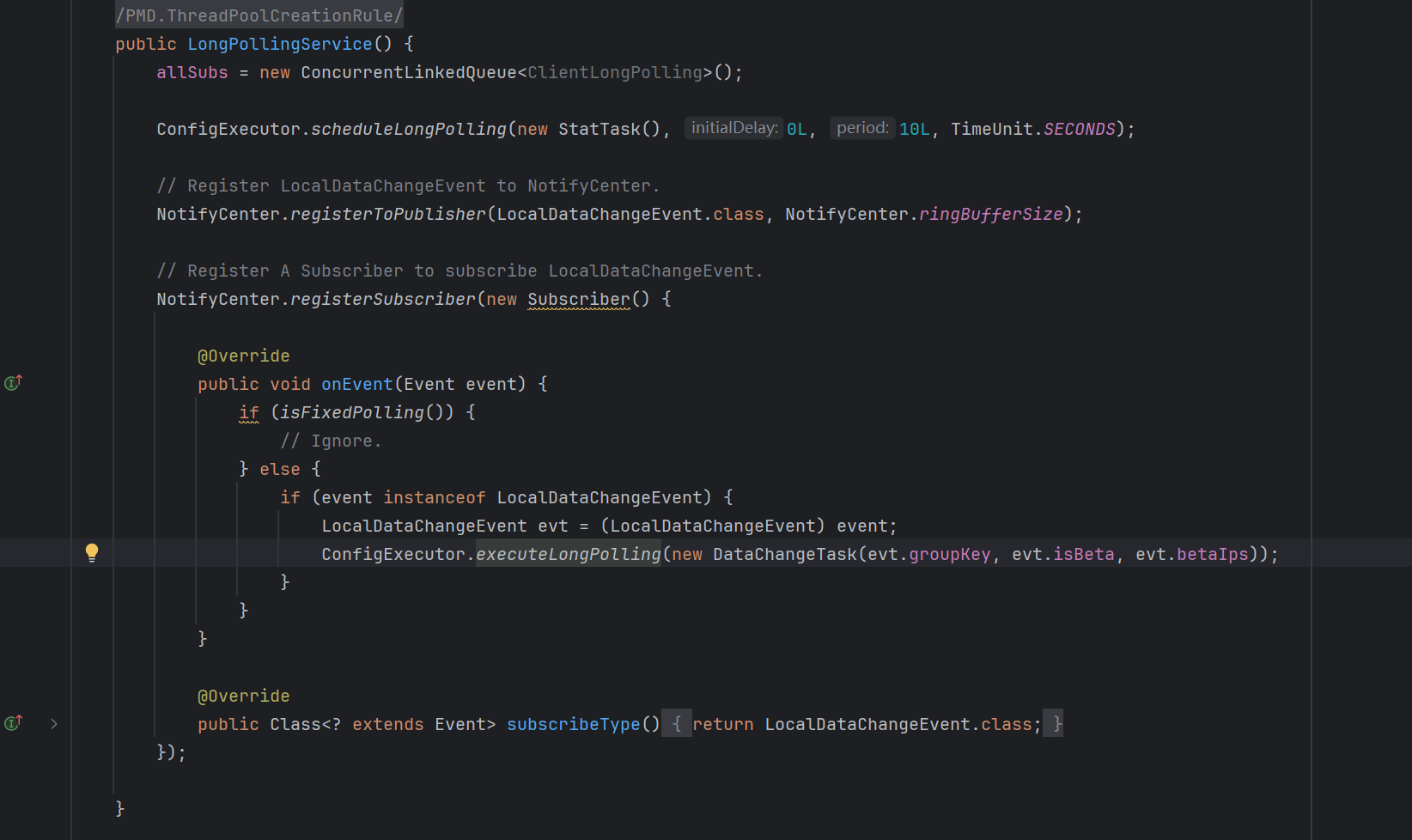Screen dimensions: 1412x840
Task: Click the evt.betaIps field reference
Action: [x=1212, y=554]
